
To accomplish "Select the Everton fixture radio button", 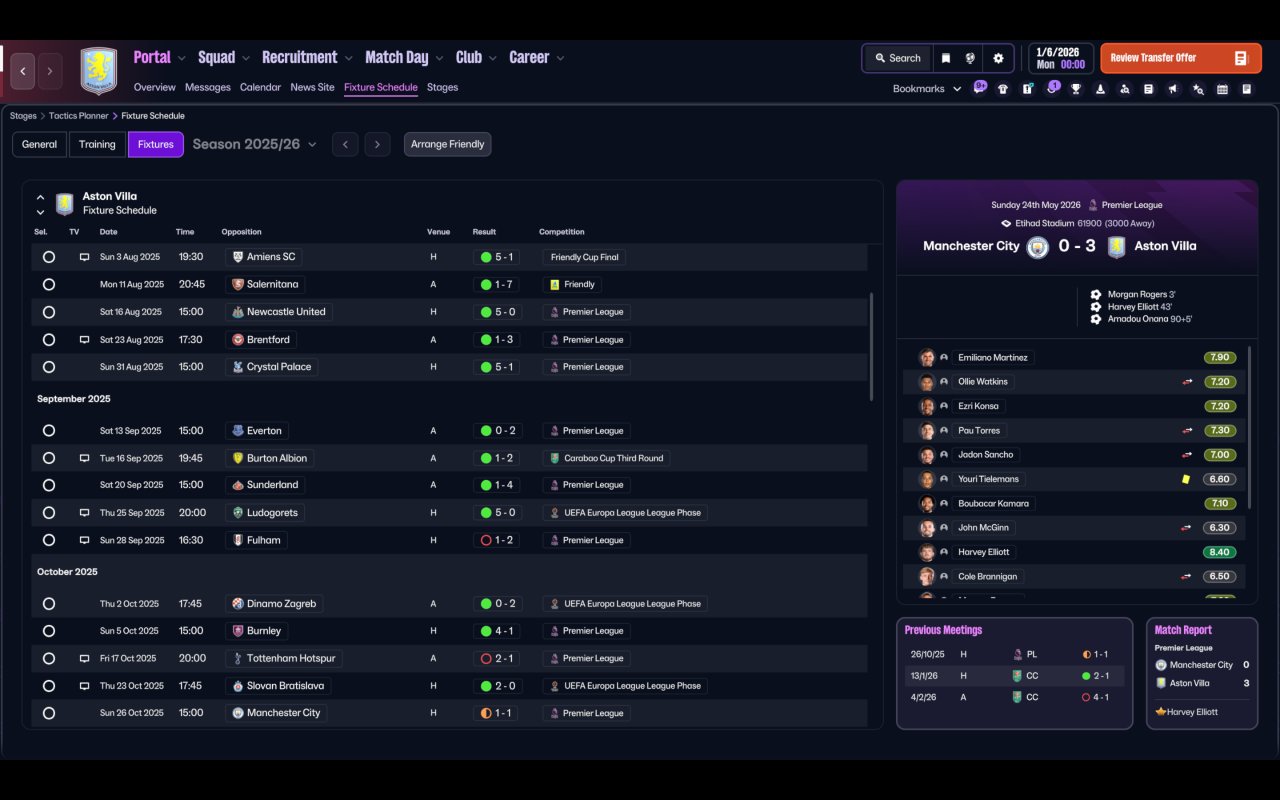I will (x=48, y=431).
